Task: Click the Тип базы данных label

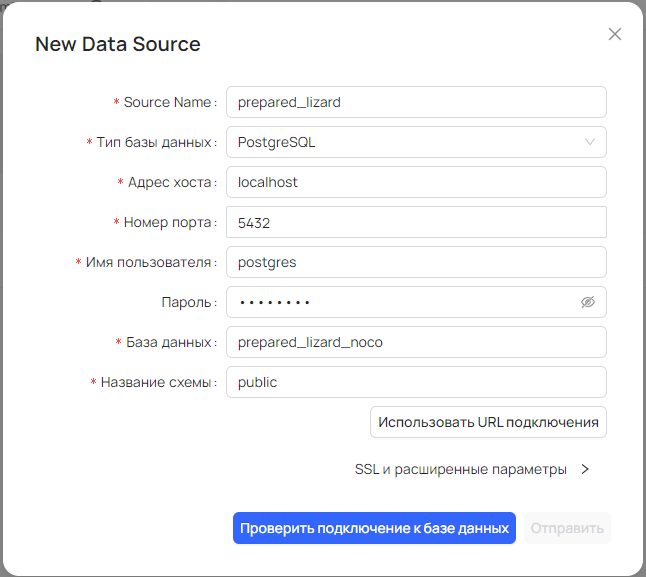Action: pos(155,142)
